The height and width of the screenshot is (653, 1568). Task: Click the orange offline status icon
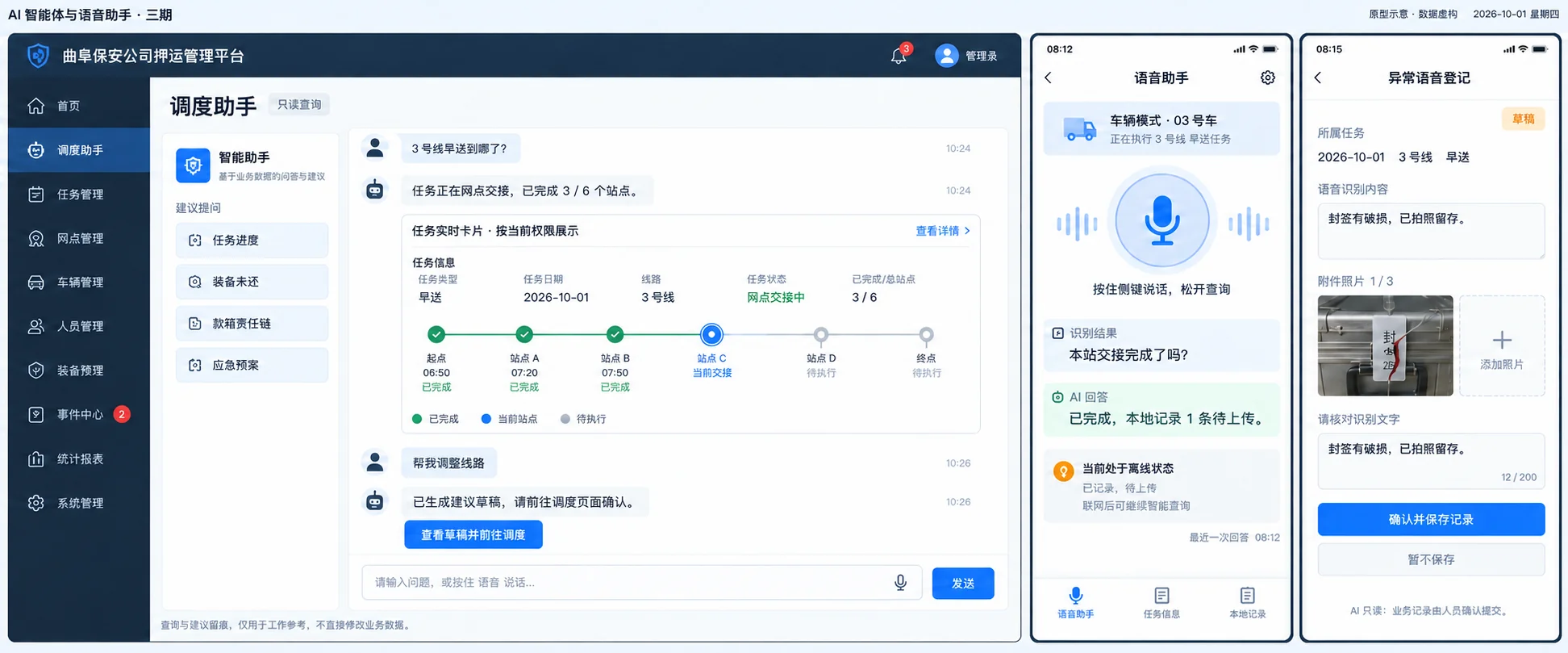pos(1064,471)
